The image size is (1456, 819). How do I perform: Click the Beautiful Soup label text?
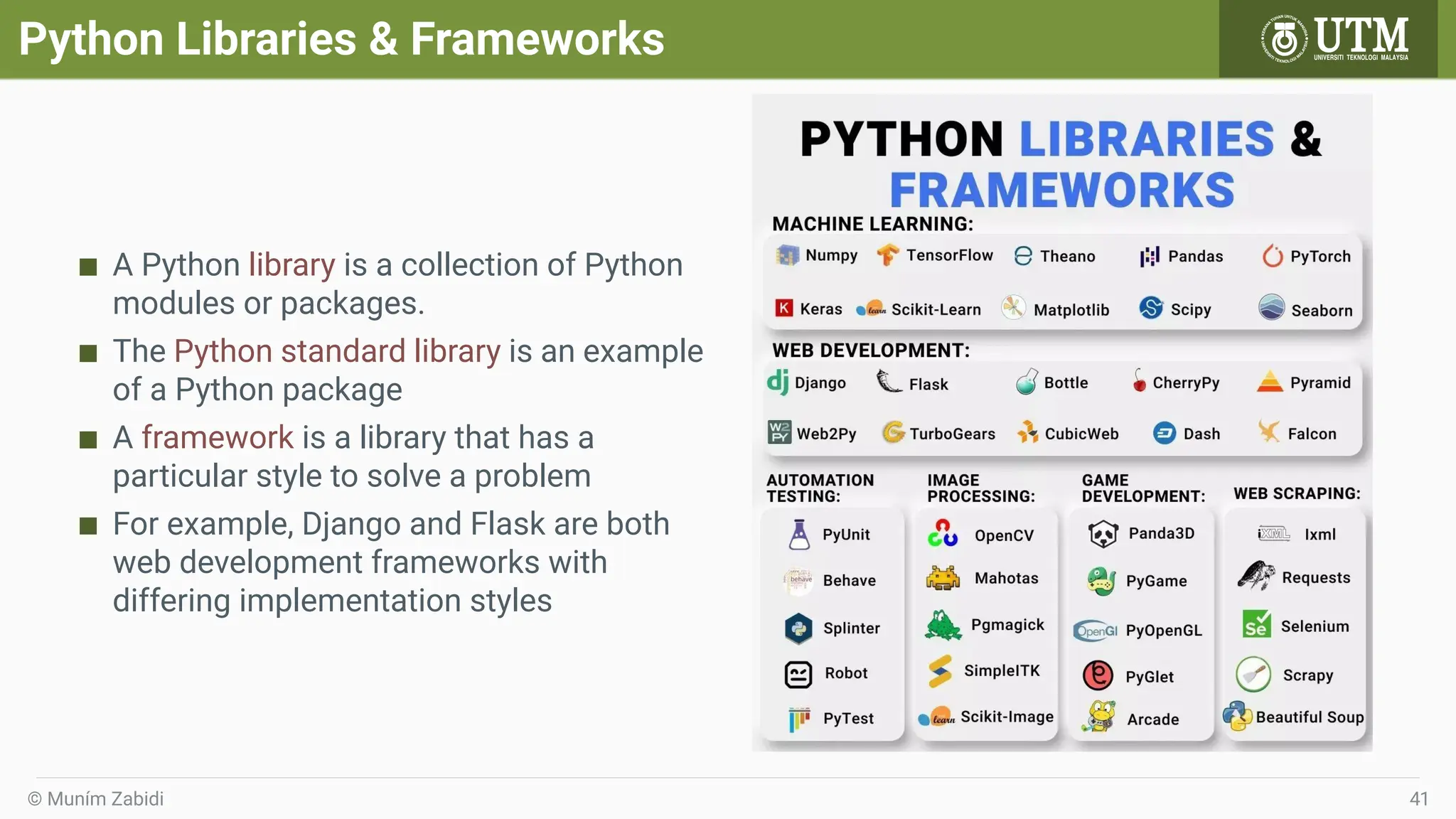pyautogui.click(x=1310, y=717)
